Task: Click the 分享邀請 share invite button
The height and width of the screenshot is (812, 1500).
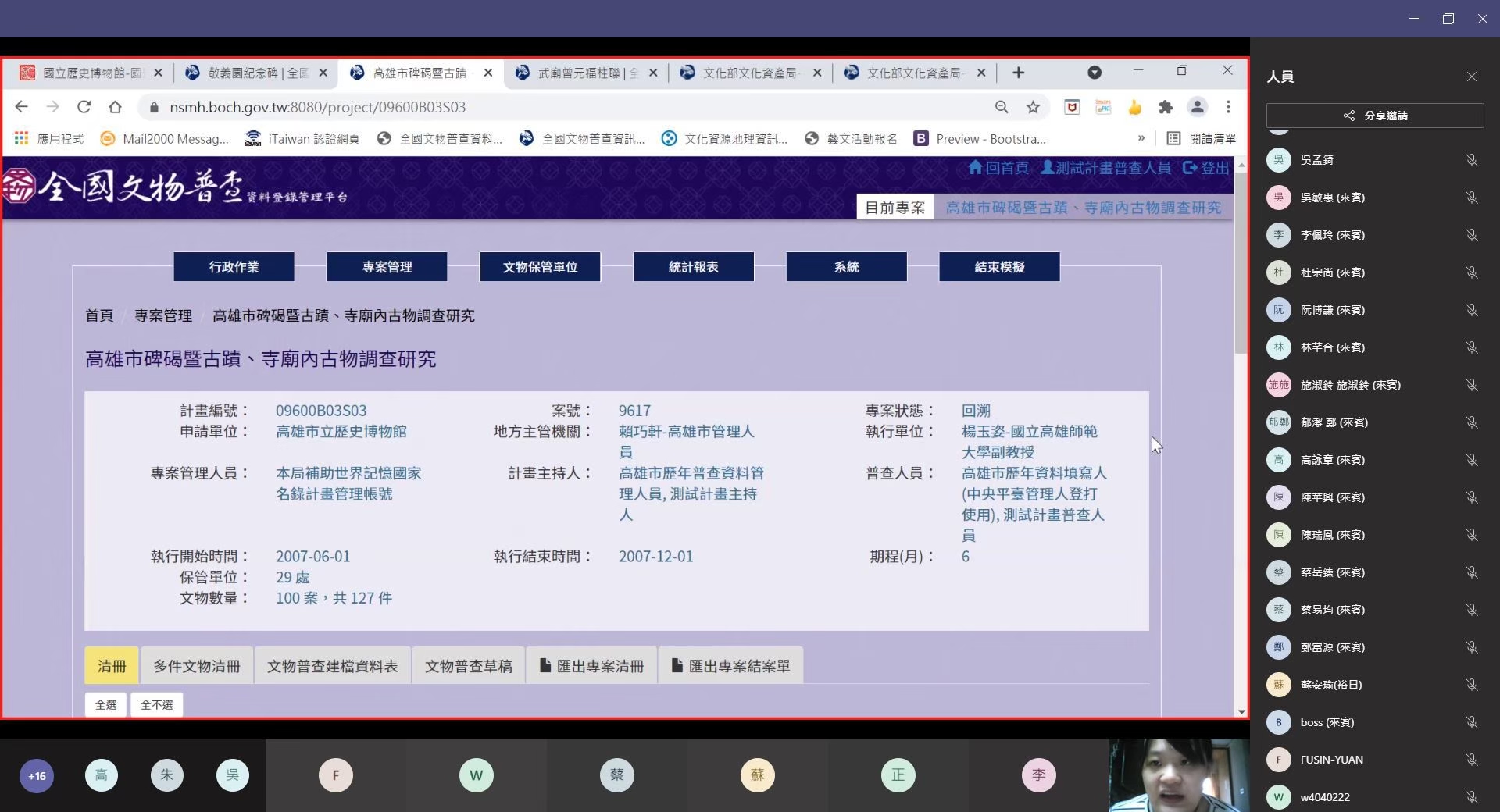Action: [x=1374, y=116]
